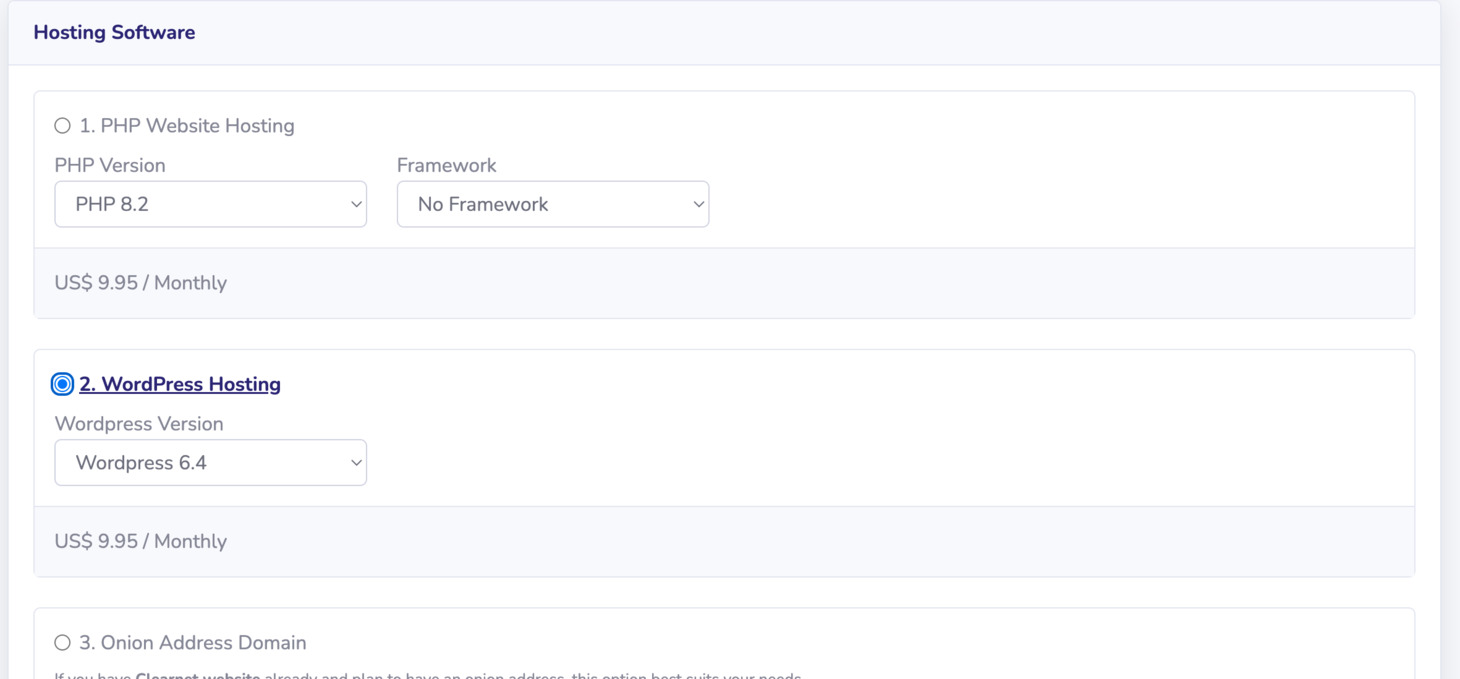Image resolution: width=1460 pixels, height=679 pixels.
Task: Click the 'Wordpress Version' field label
Action: (139, 424)
